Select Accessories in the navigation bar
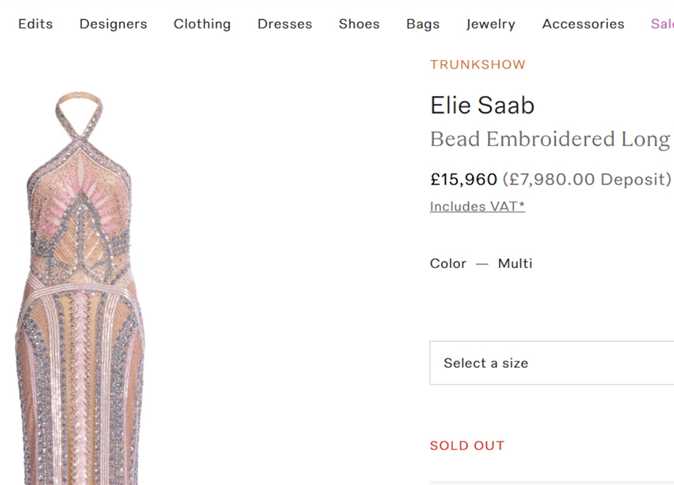The height and width of the screenshot is (485, 674). 583,24
